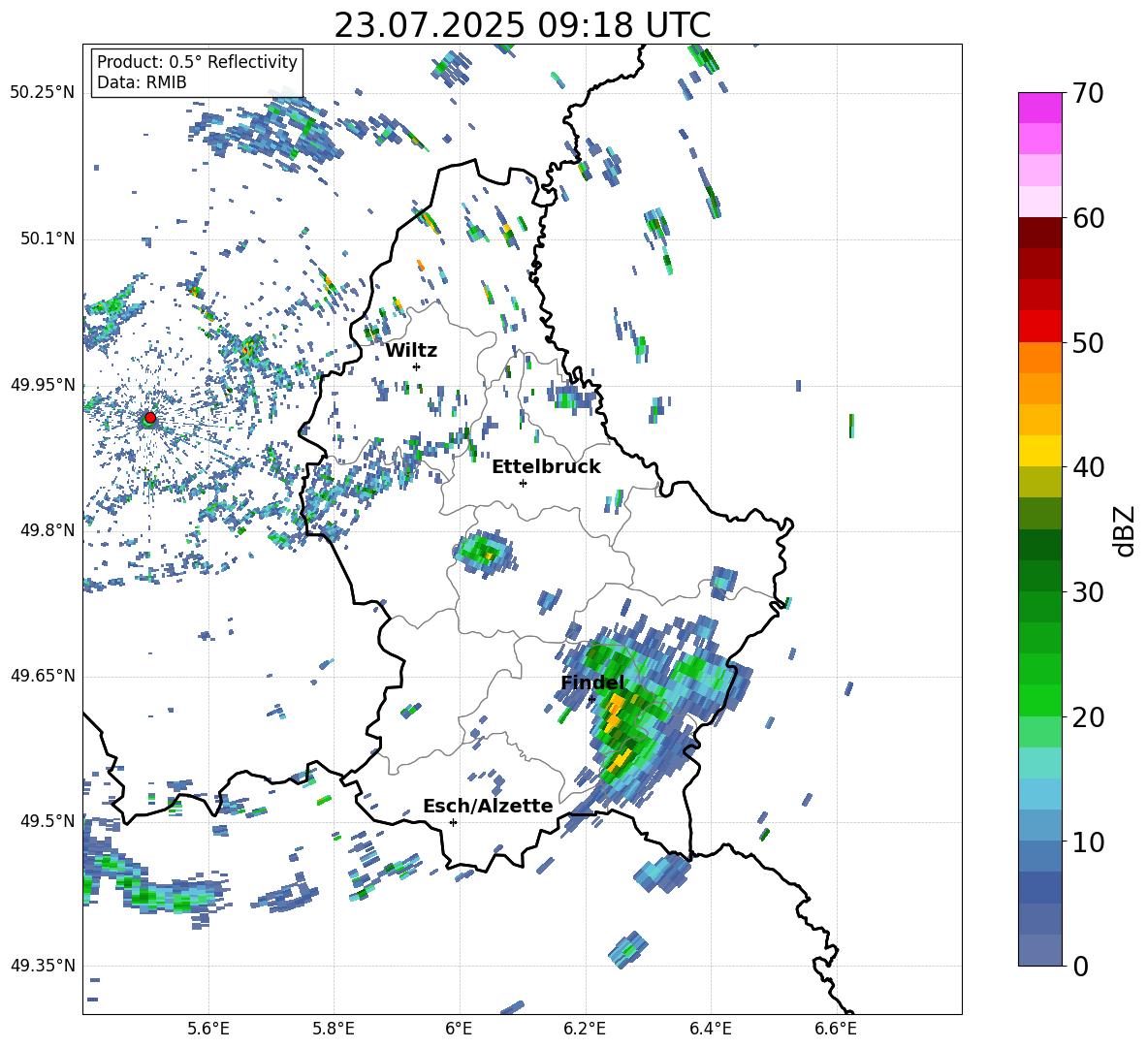Click the 20 value on colorbar
The image size is (1148, 1048).
(1088, 717)
